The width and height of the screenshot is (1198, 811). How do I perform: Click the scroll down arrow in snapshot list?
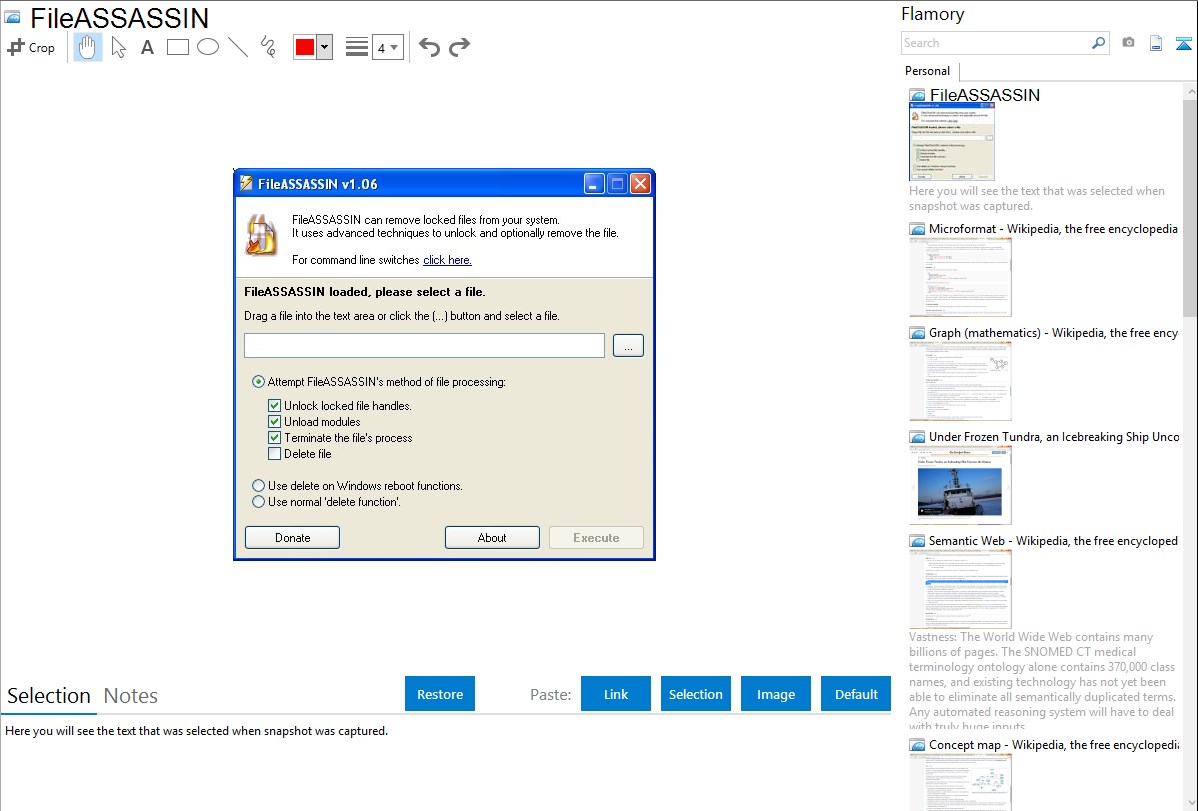point(1190,802)
